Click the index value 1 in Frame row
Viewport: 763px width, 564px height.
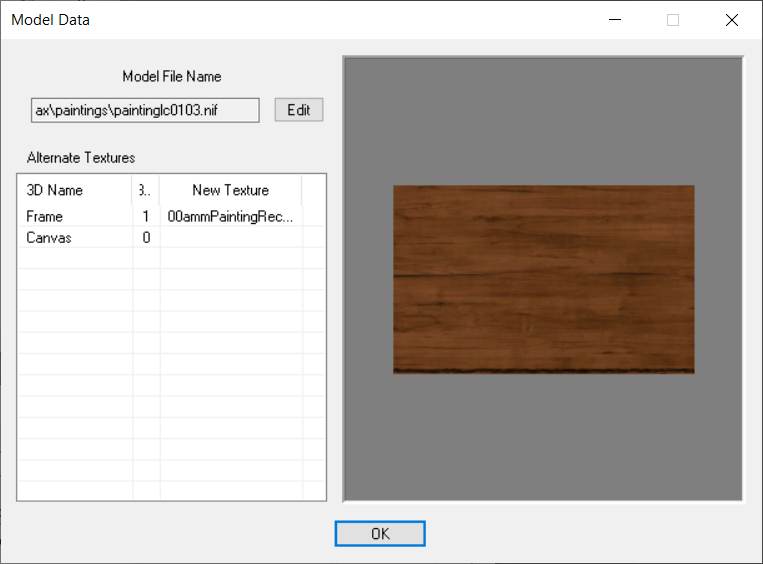coord(145,217)
